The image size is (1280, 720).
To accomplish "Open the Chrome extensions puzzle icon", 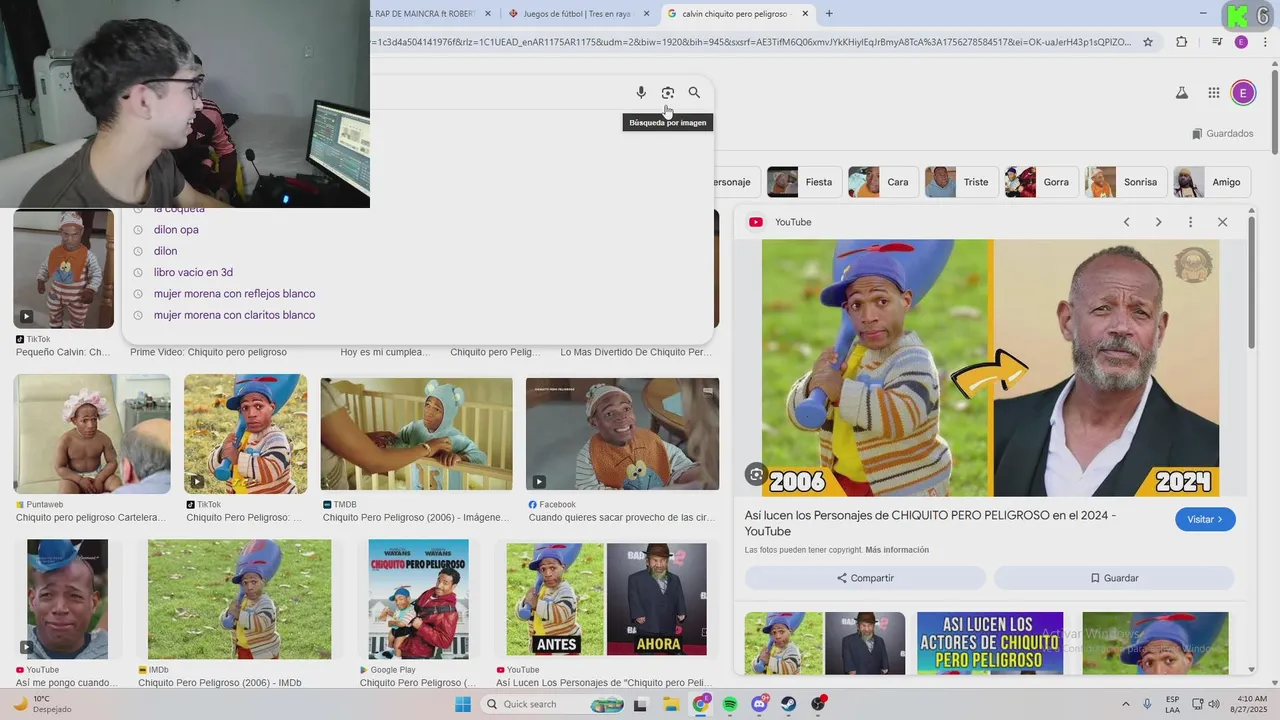I will [x=1182, y=42].
